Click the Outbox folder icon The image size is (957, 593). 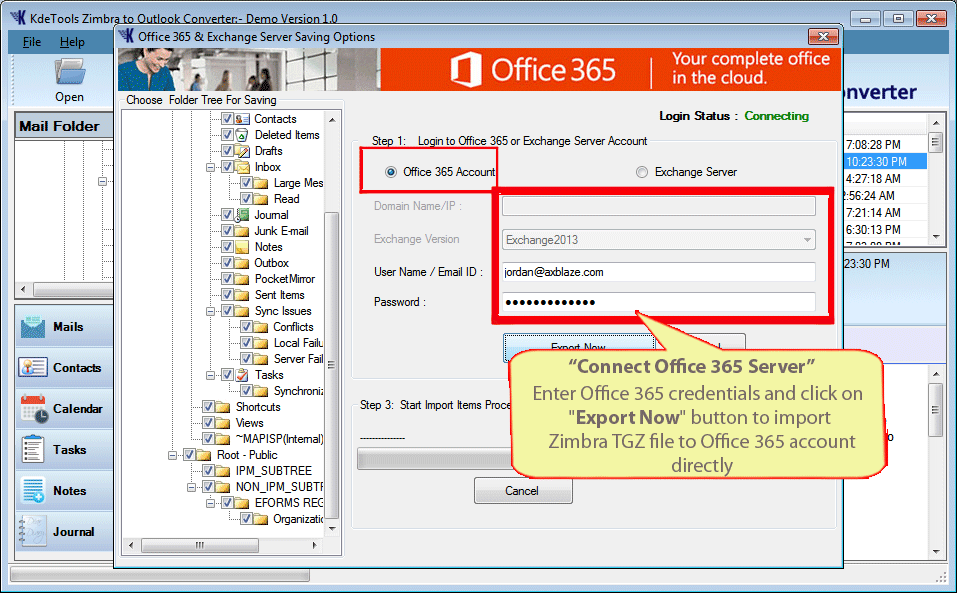pyautogui.click(x=242, y=263)
